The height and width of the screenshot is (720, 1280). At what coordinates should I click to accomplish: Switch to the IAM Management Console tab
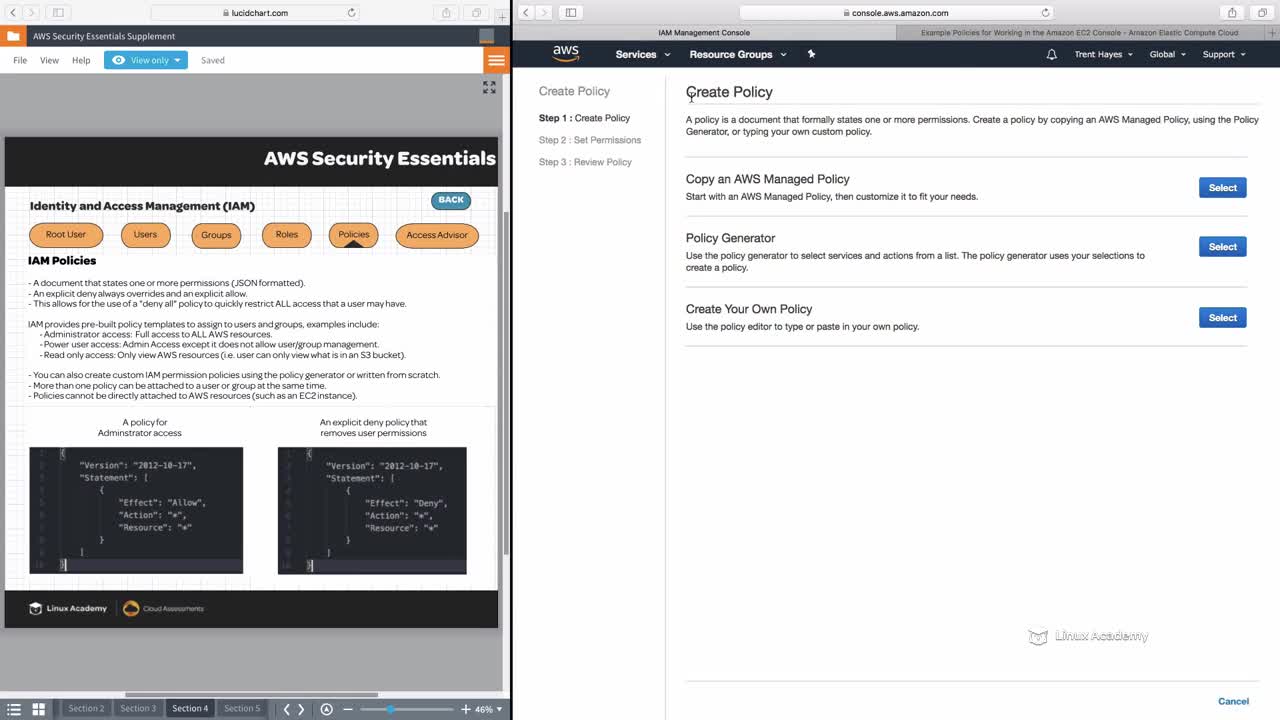pyautogui.click(x=704, y=33)
